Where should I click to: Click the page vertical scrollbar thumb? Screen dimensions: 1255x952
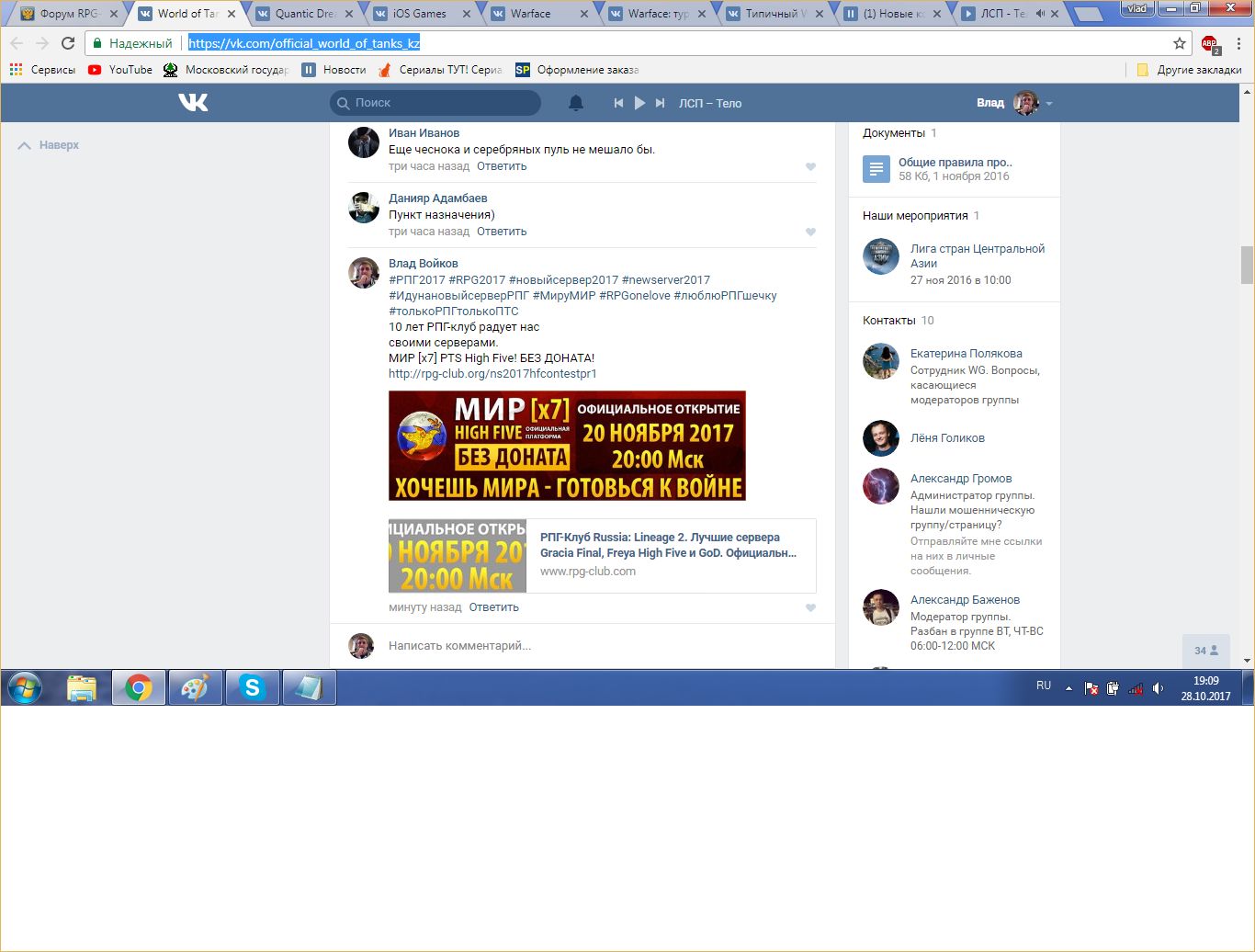tap(1247, 266)
